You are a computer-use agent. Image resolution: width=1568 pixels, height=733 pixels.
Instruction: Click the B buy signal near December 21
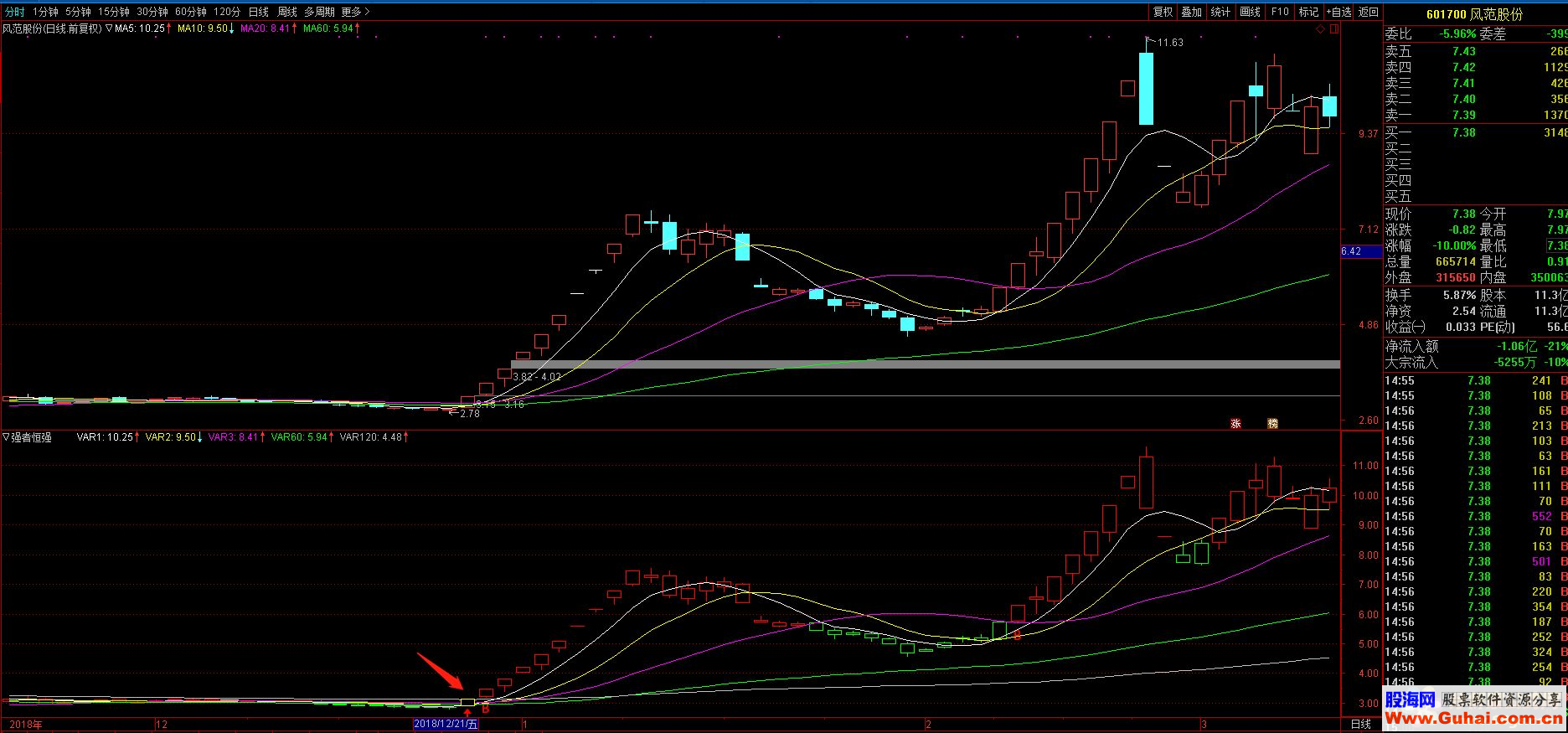(485, 710)
